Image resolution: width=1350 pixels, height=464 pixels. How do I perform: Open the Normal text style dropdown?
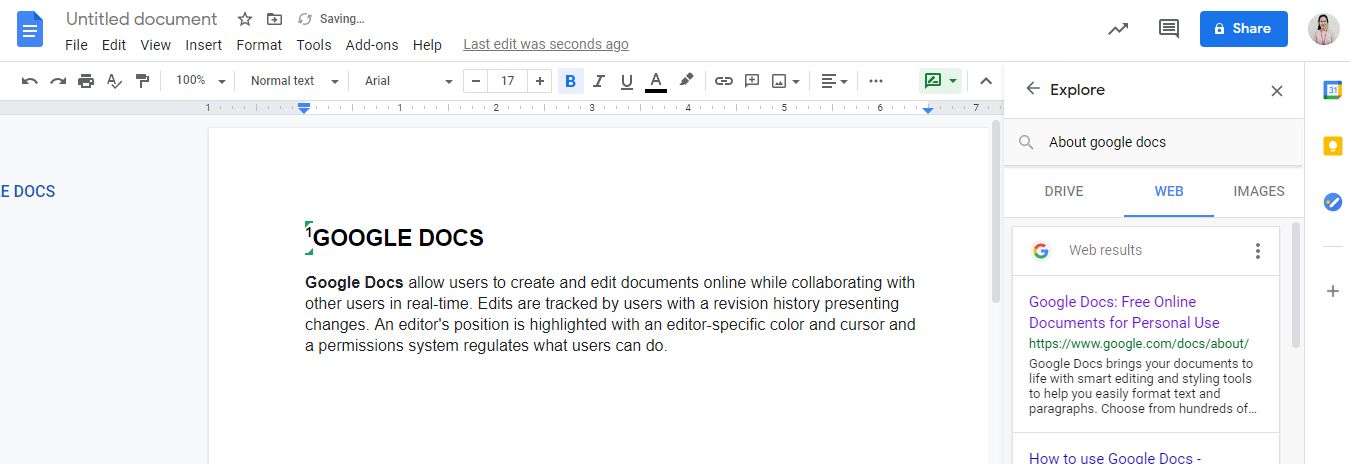(294, 81)
